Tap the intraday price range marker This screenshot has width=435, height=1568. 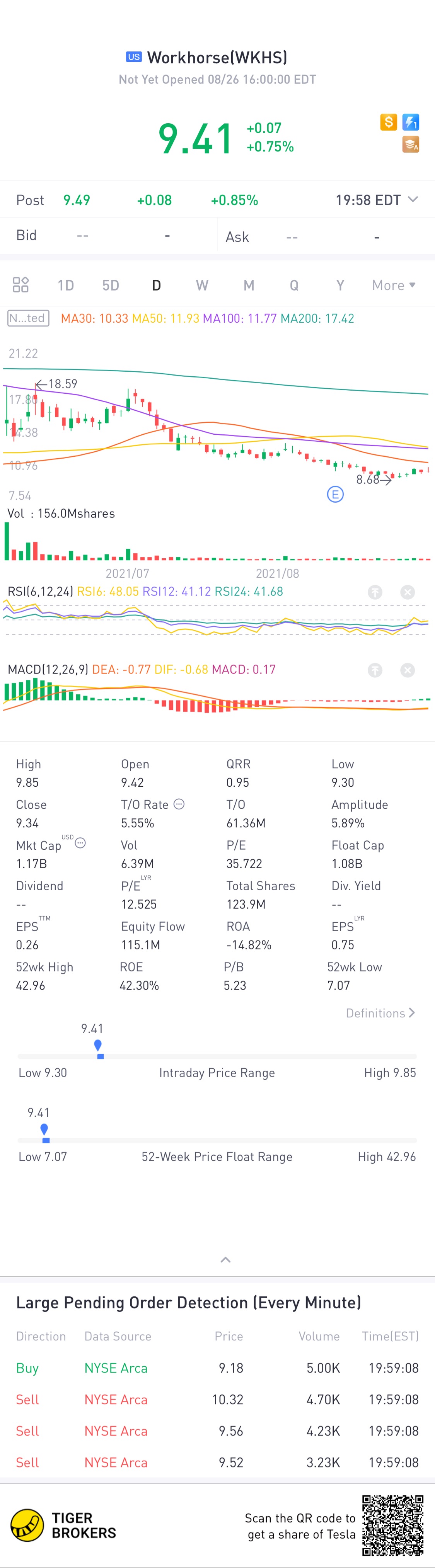coord(98,1049)
